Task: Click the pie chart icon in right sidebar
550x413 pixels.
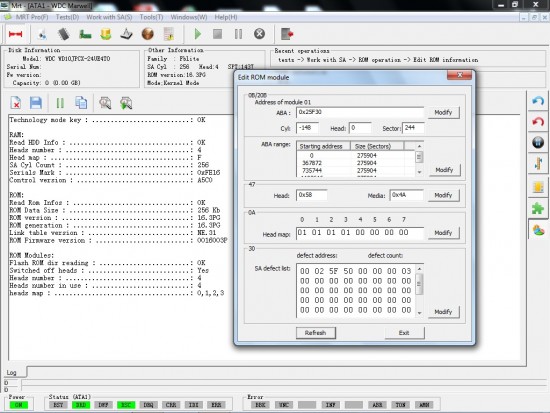Action: (x=538, y=231)
